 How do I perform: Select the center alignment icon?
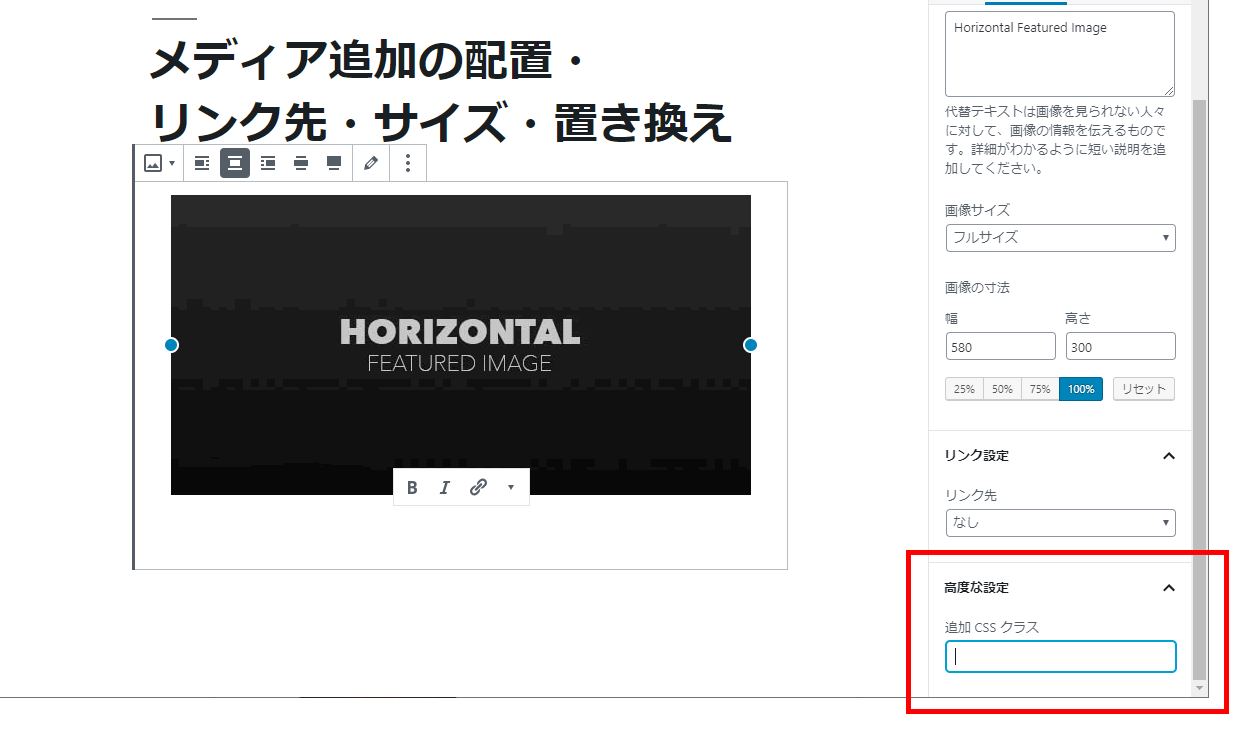pyautogui.click(x=235, y=163)
